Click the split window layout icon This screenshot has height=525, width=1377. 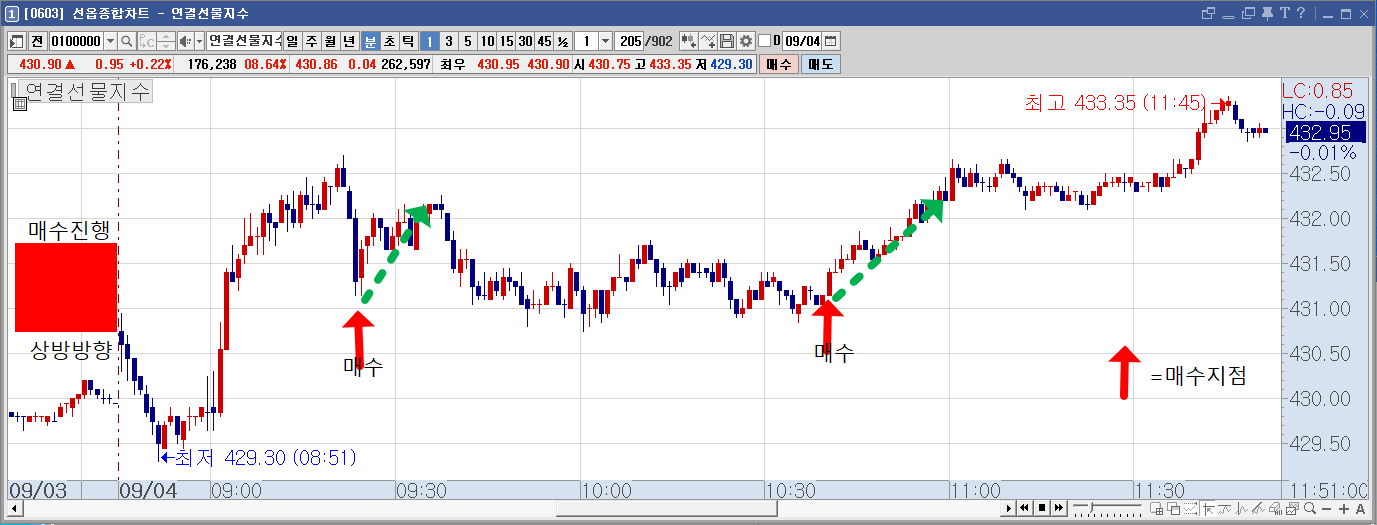pyautogui.click(x=1157, y=508)
